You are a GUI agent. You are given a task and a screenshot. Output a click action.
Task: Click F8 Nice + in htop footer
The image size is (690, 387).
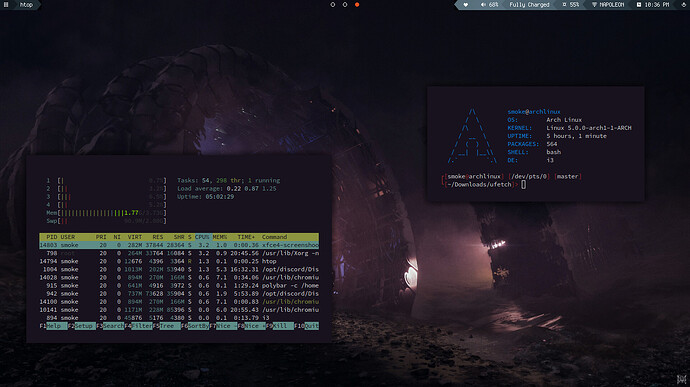pos(251,326)
